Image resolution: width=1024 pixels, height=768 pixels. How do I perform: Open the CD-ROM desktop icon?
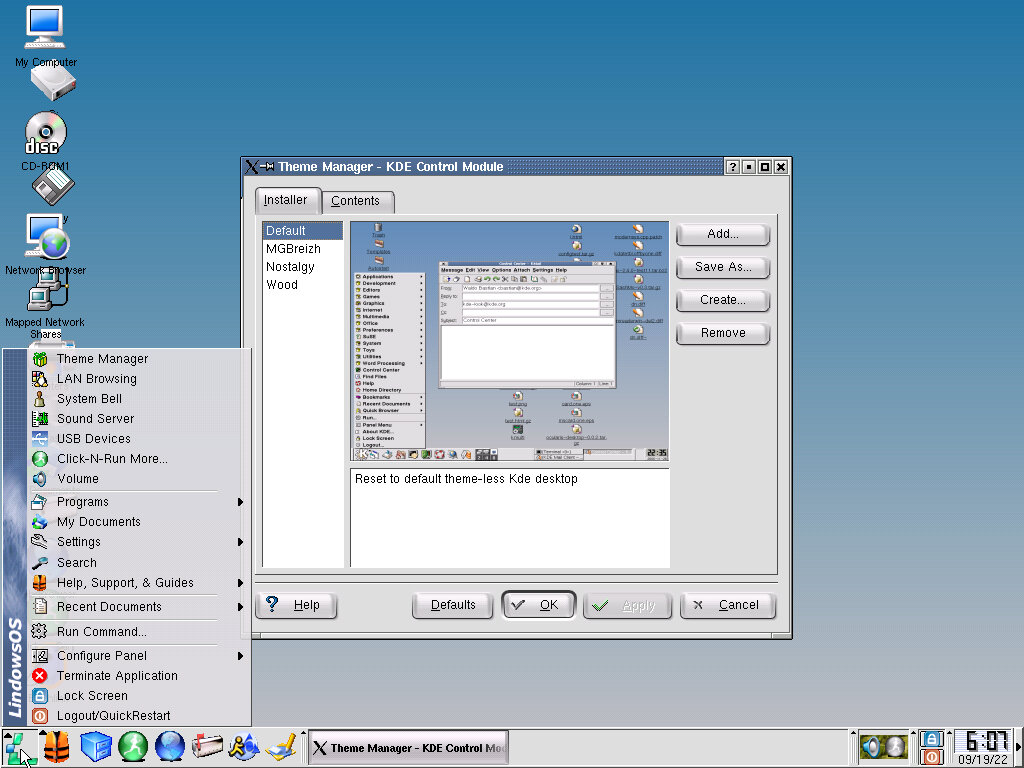(45, 135)
